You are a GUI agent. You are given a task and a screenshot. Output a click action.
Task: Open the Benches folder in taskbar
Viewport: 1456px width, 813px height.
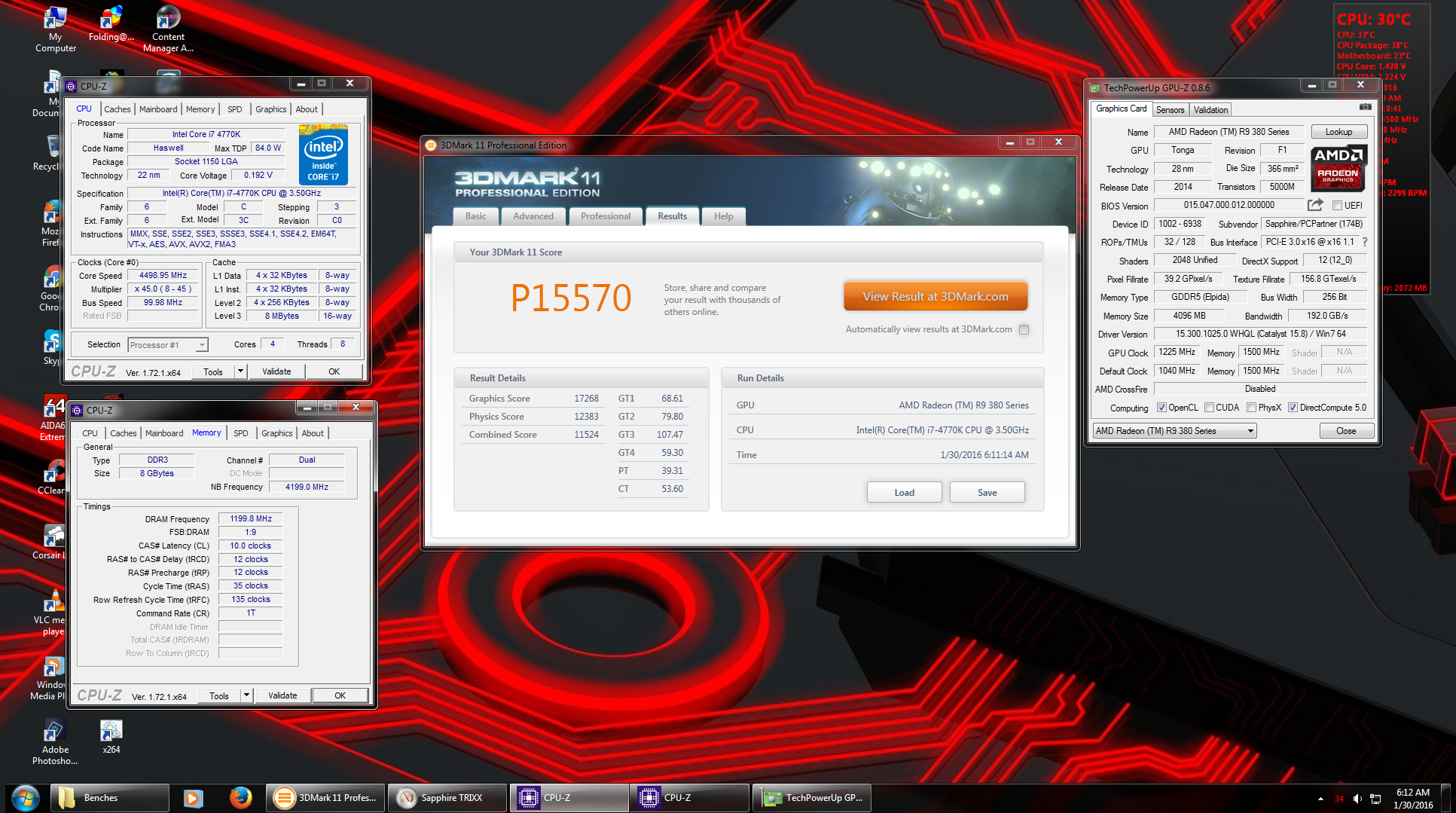click(x=110, y=798)
